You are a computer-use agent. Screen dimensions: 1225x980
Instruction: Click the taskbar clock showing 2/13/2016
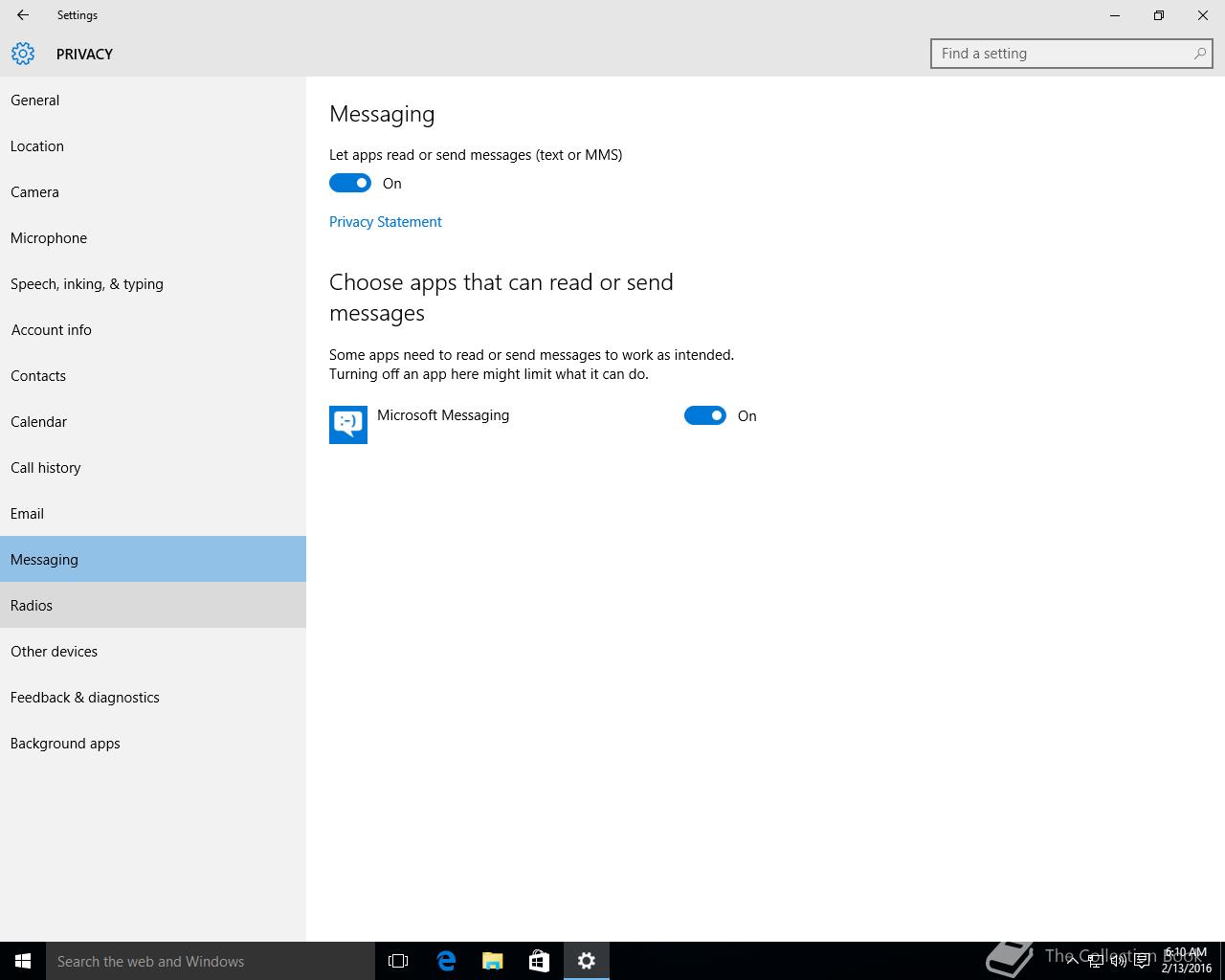click(1186, 961)
